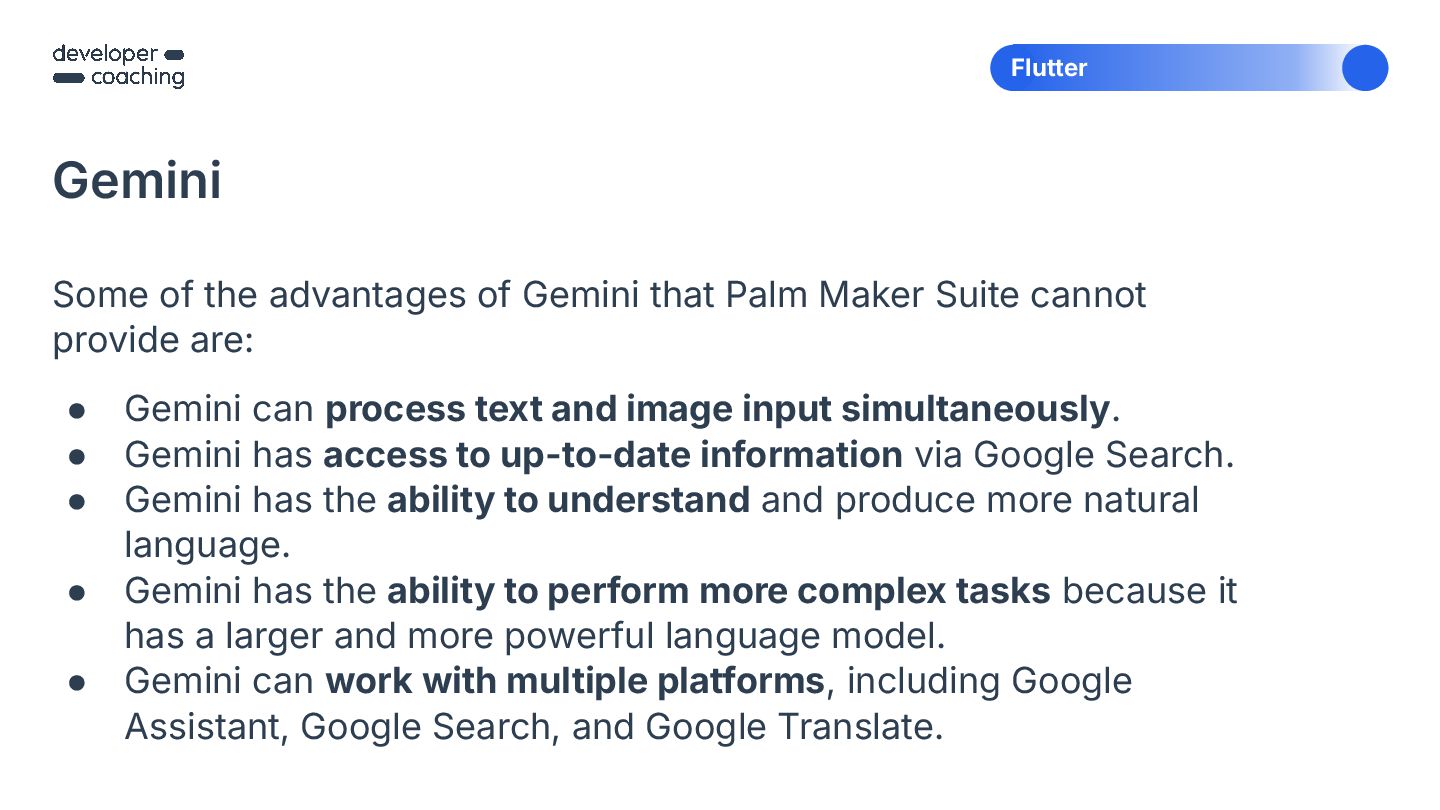
Task: Select the Flutter label in header pill
Action: point(1049,68)
